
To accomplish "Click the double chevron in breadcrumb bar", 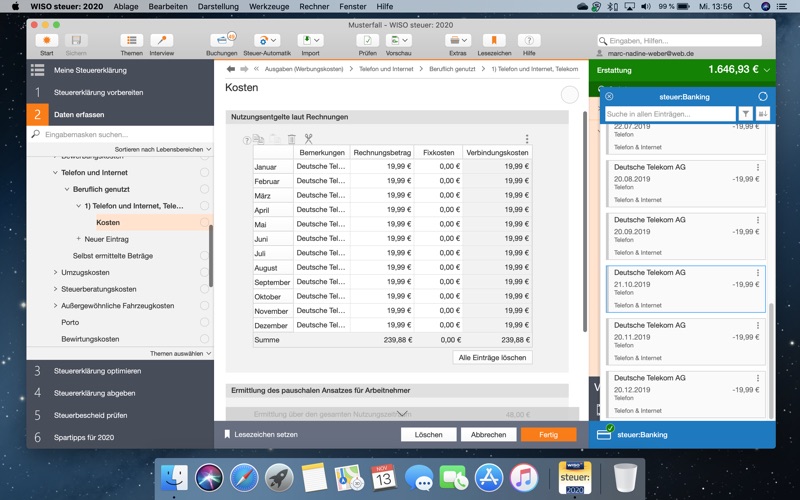I will [x=256, y=69].
